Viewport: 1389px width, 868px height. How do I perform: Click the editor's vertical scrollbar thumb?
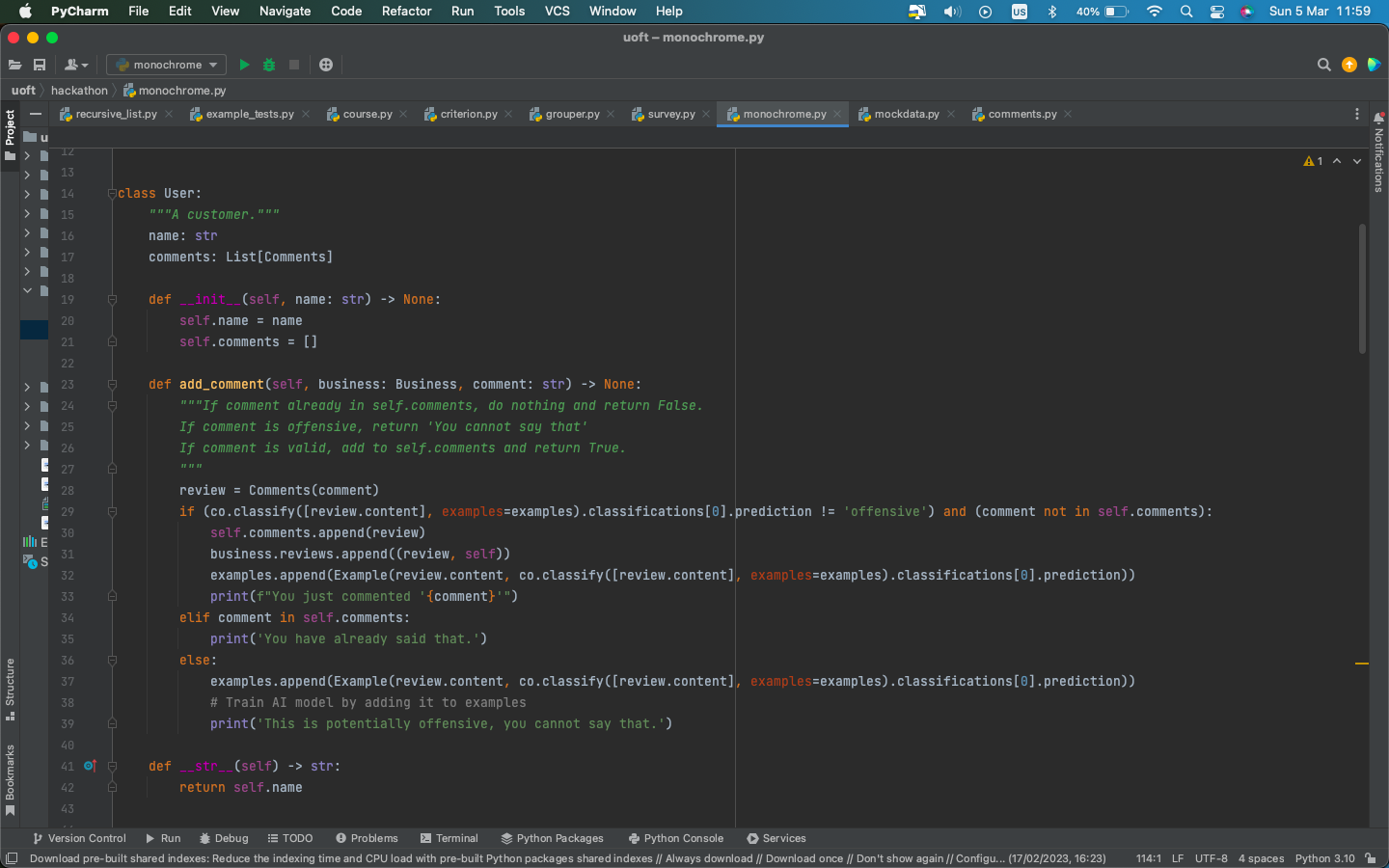coord(1362,289)
